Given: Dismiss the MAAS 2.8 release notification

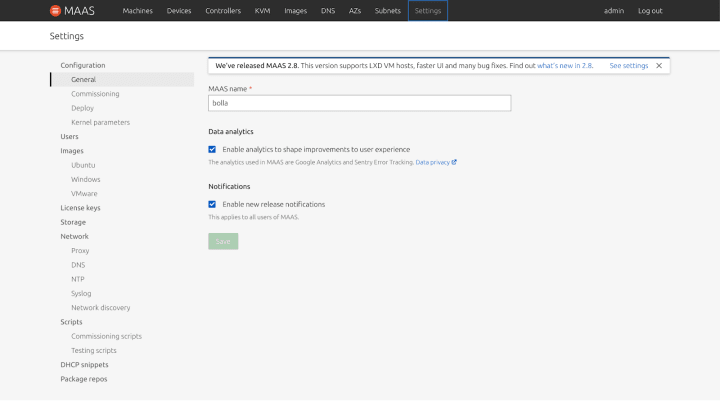Looking at the screenshot, I should [x=659, y=66].
